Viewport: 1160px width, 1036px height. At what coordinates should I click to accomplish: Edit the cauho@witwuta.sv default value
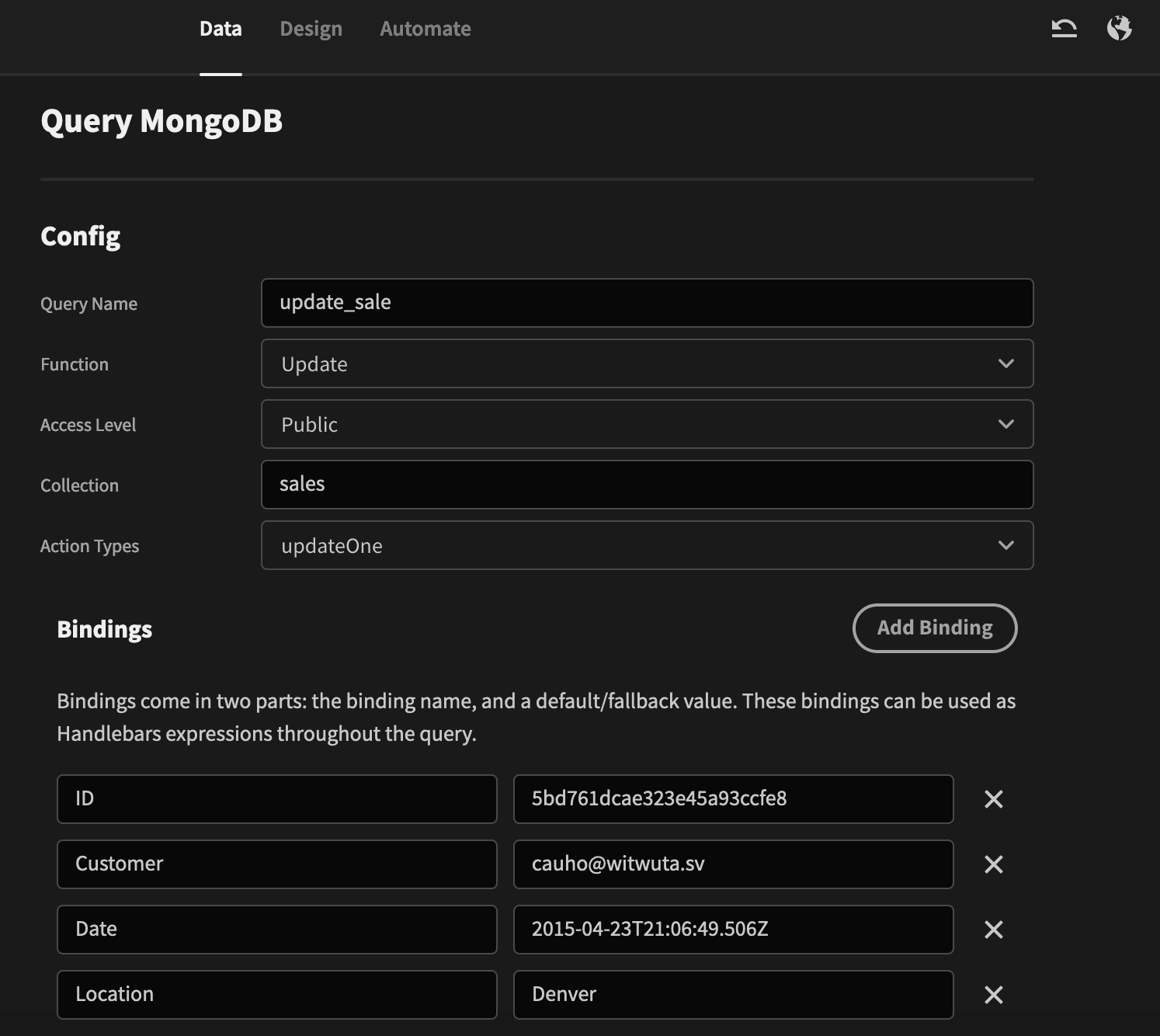tap(733, 864)
